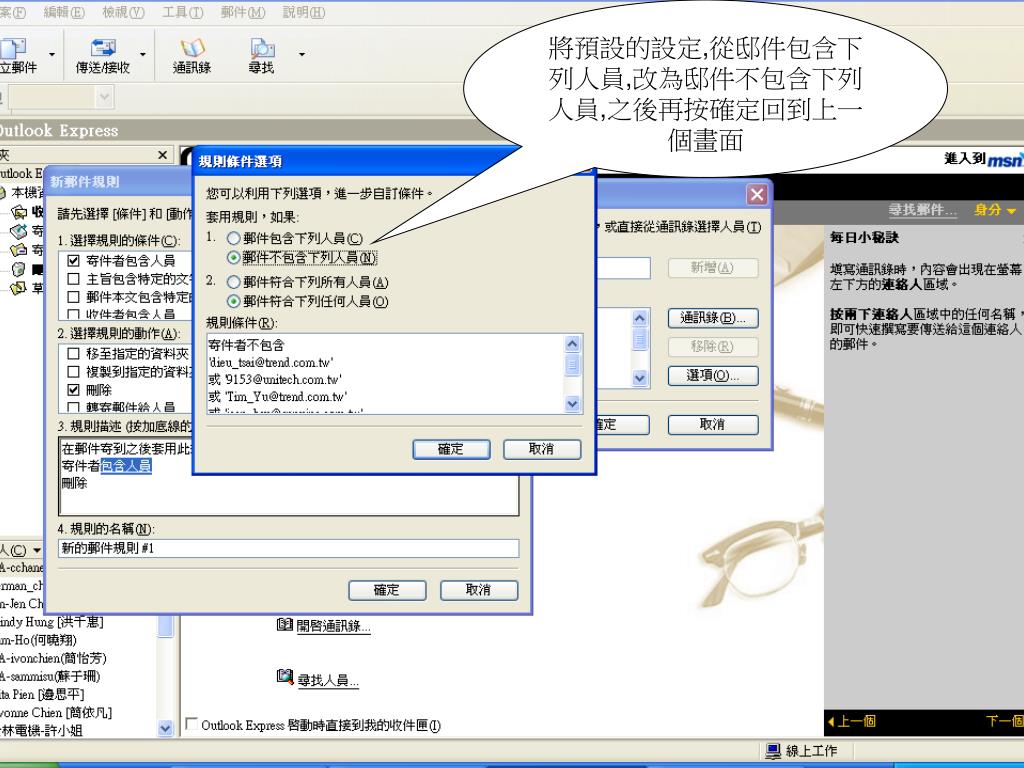Select contact A-sammisu(蘇于珊)
Viewport: 1024px width, 768px height.
50,676
